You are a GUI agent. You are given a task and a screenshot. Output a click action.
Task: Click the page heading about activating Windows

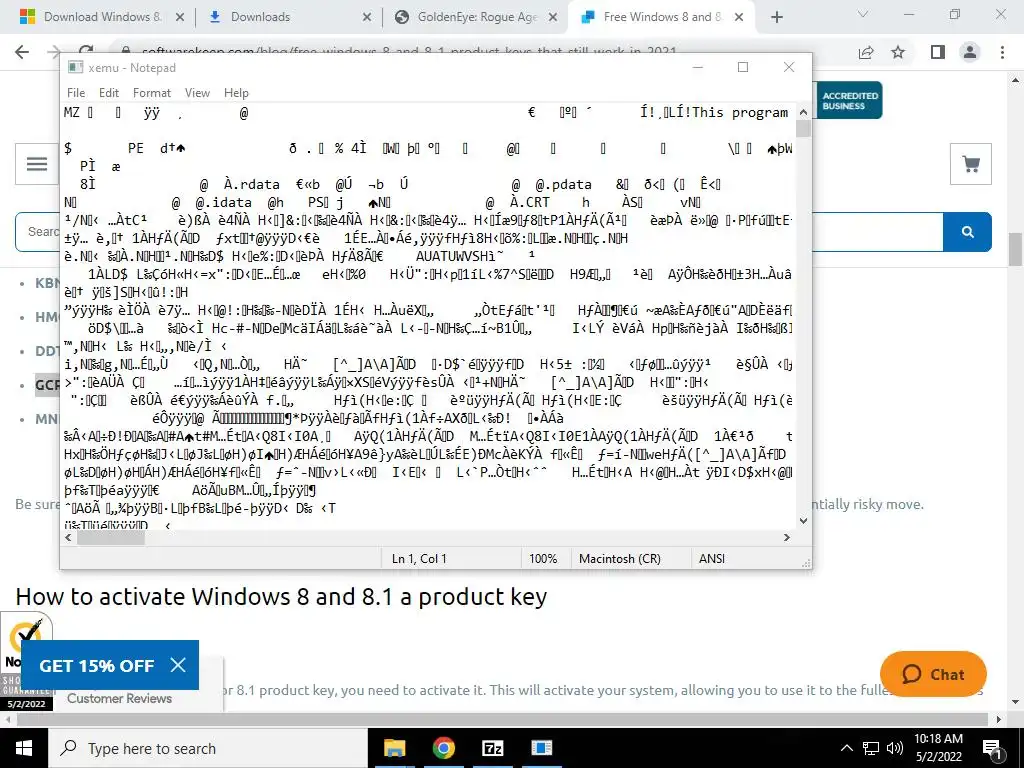point(281,597)
